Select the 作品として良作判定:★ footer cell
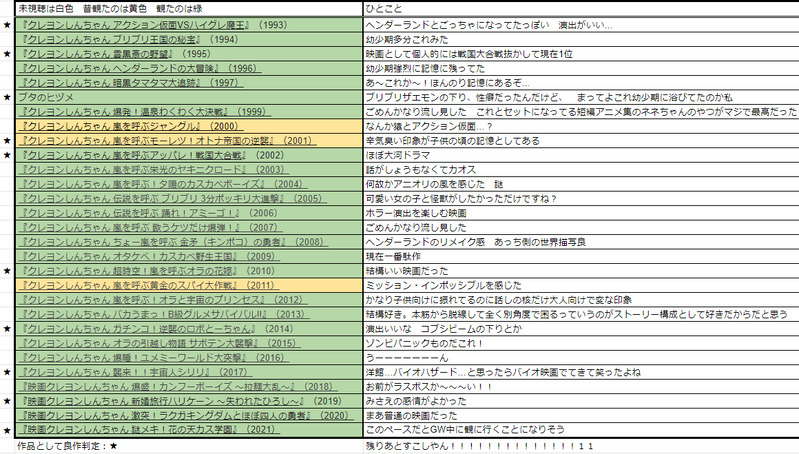Image resolution: width=799 pixels, height=454 pixels. tap(189, 446)
